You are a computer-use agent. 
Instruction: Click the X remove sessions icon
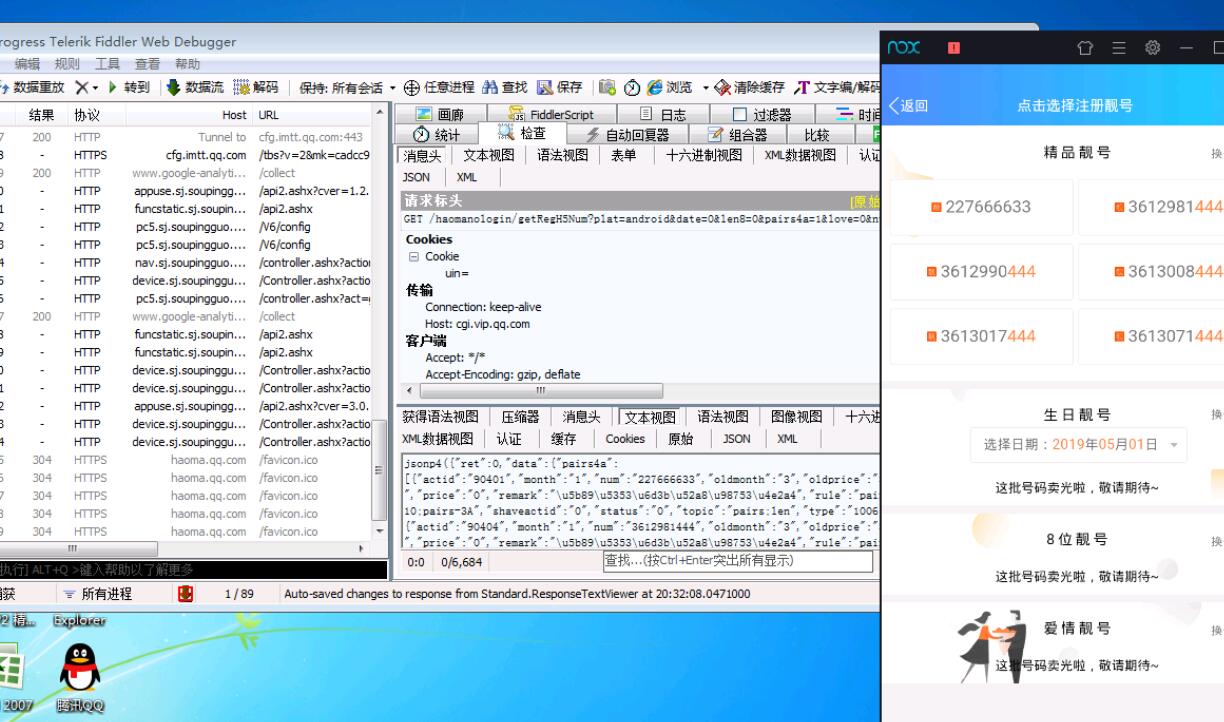pyautogui.click(x=81, y=88)
